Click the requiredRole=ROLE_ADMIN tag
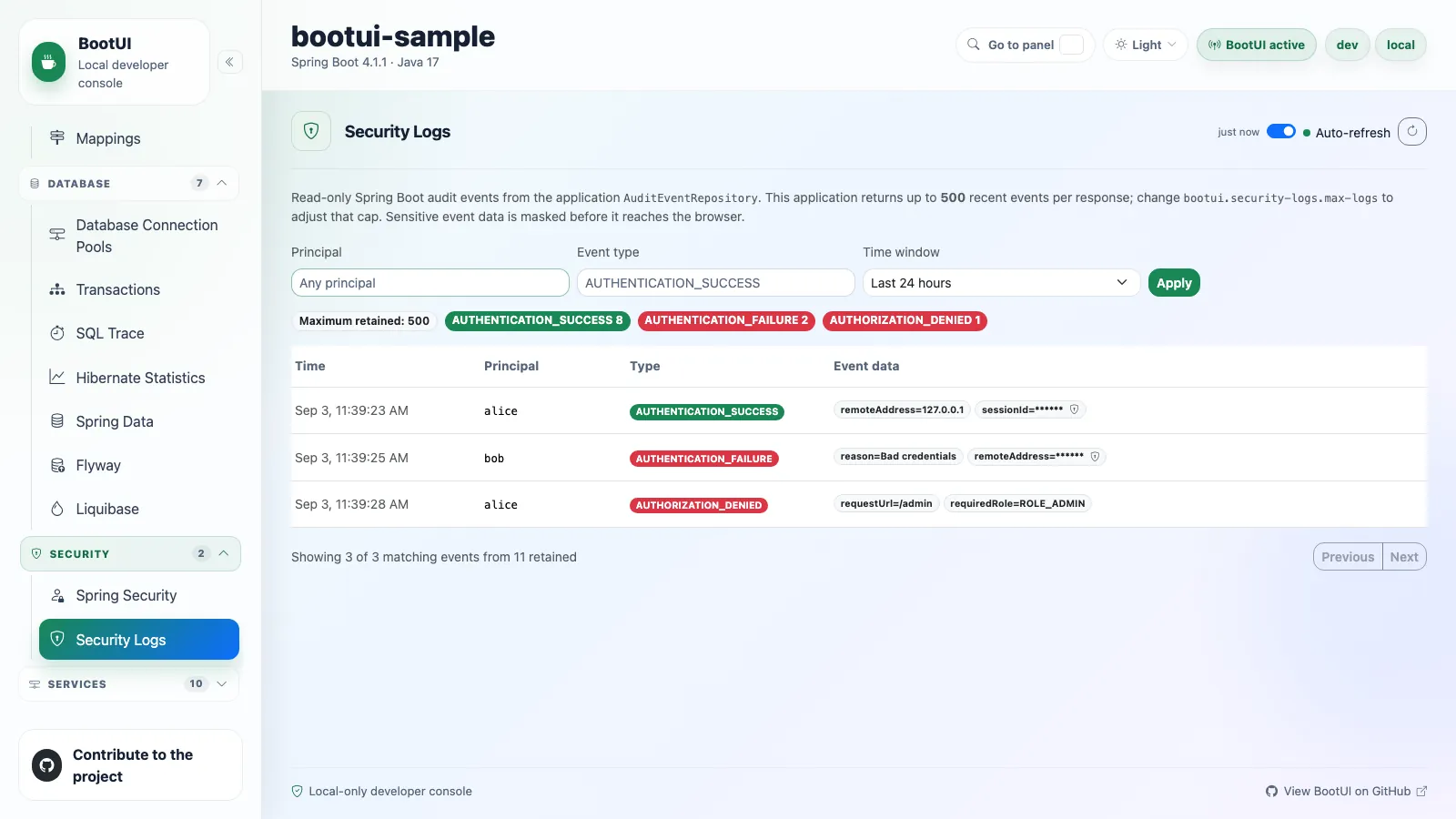The image size is (1456, 819). (x=1017, y=503)
